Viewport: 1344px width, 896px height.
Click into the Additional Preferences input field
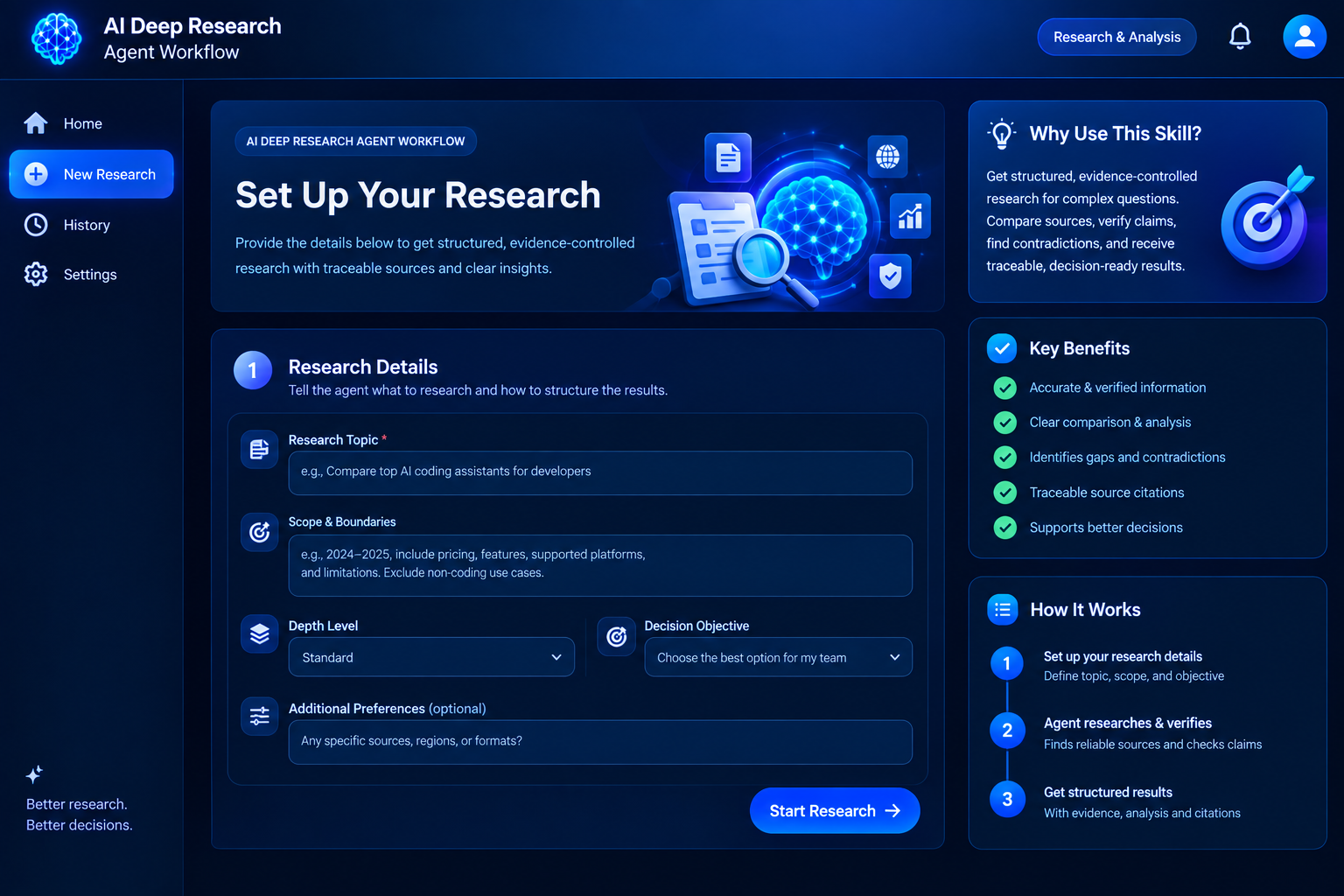click(600, 742)
